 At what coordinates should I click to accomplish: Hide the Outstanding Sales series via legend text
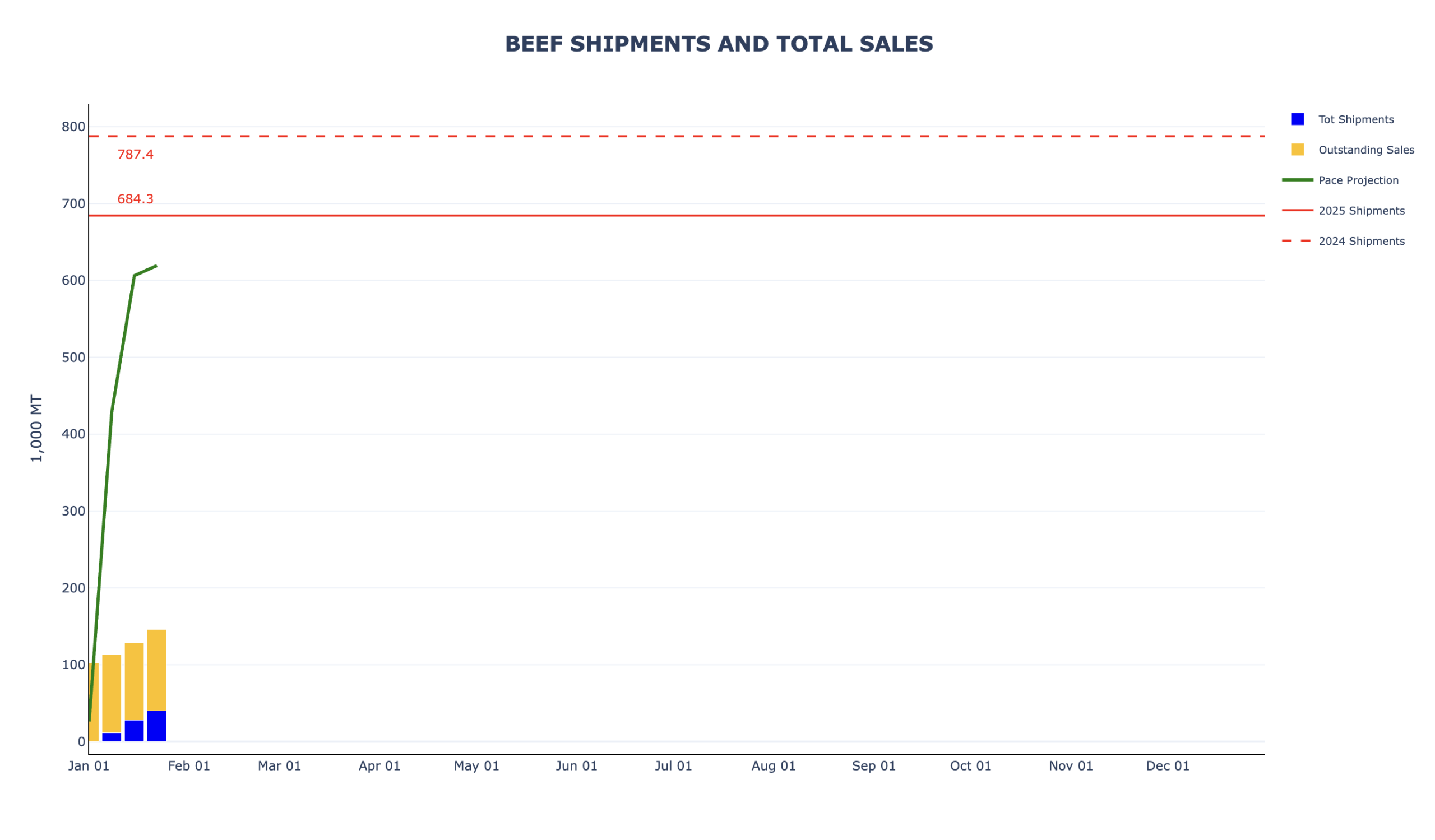click(x=1366, y=150)
